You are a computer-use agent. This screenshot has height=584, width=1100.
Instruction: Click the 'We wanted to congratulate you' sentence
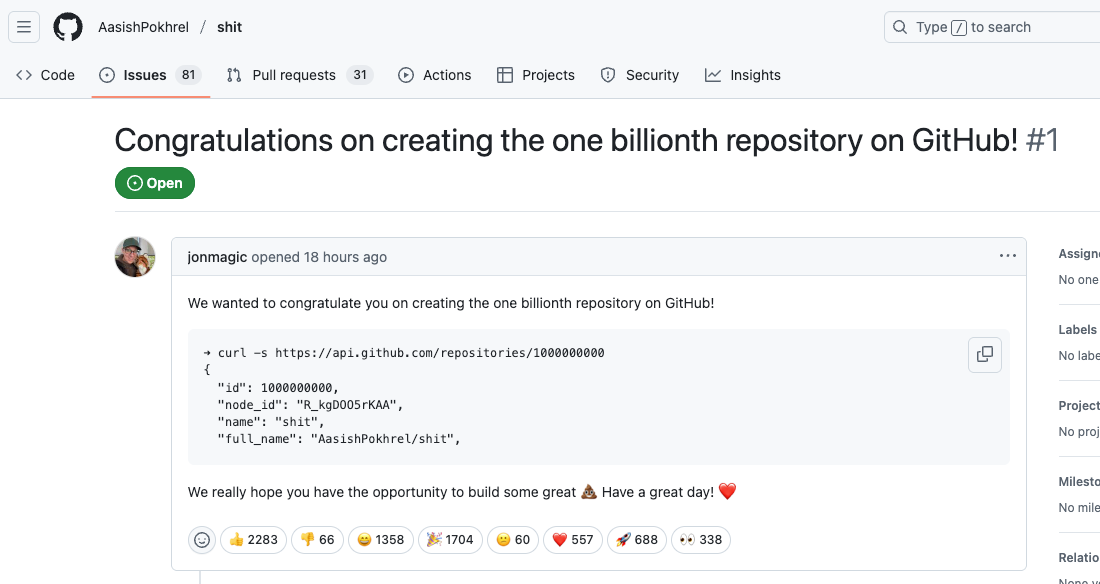click(x=451, y=303)
